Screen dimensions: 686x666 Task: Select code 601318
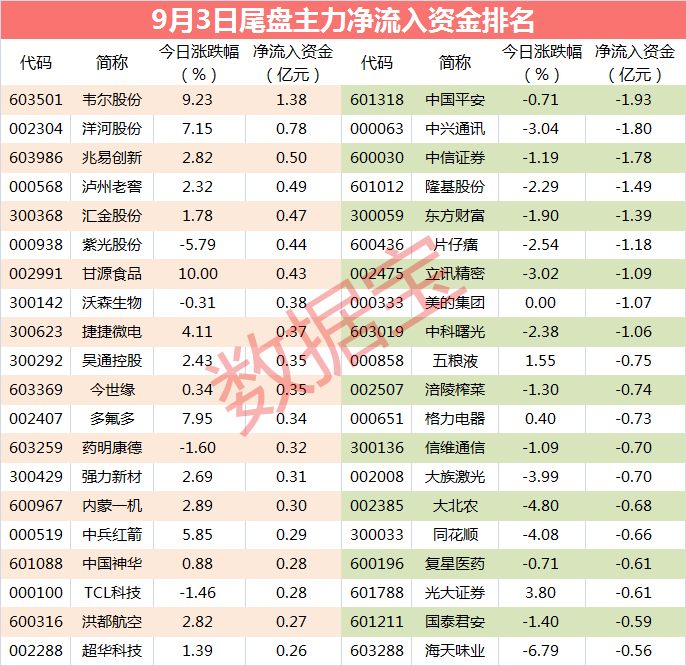pos(377,100)
